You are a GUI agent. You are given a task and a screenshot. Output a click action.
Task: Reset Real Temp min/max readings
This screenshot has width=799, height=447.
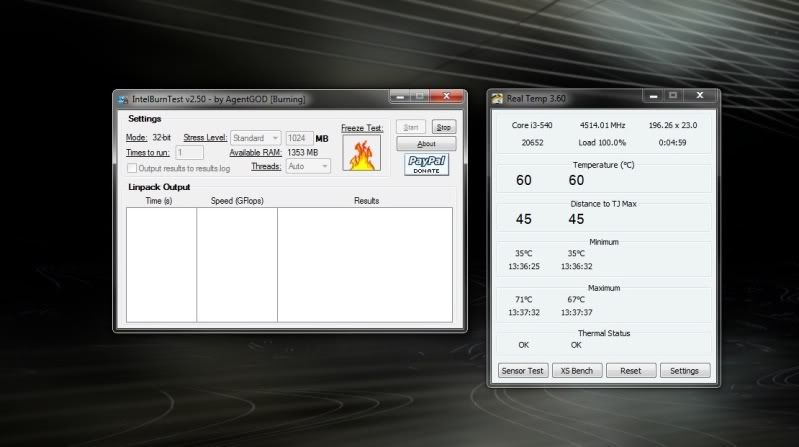click(630, 370)
